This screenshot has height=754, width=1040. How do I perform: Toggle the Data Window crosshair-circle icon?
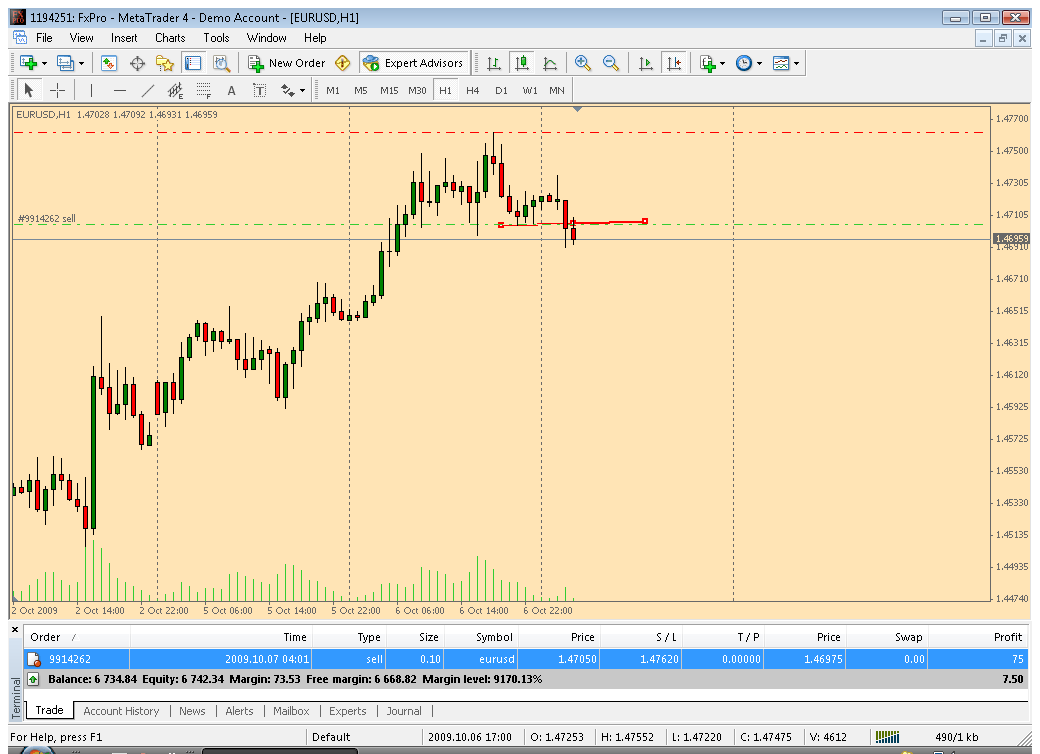click(137, 63)
